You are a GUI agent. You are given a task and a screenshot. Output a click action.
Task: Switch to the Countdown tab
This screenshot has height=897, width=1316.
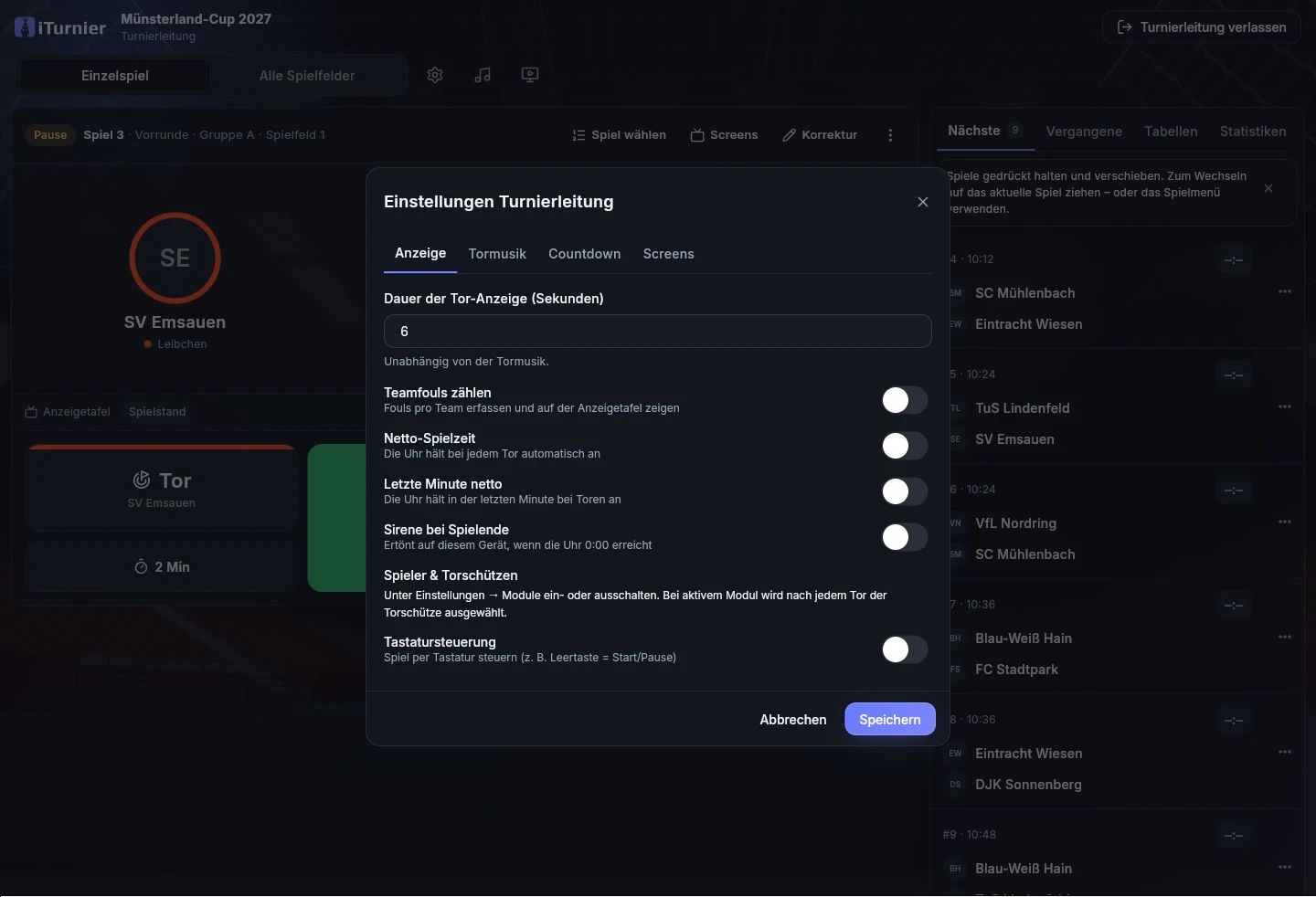click(x=584, y=254)
